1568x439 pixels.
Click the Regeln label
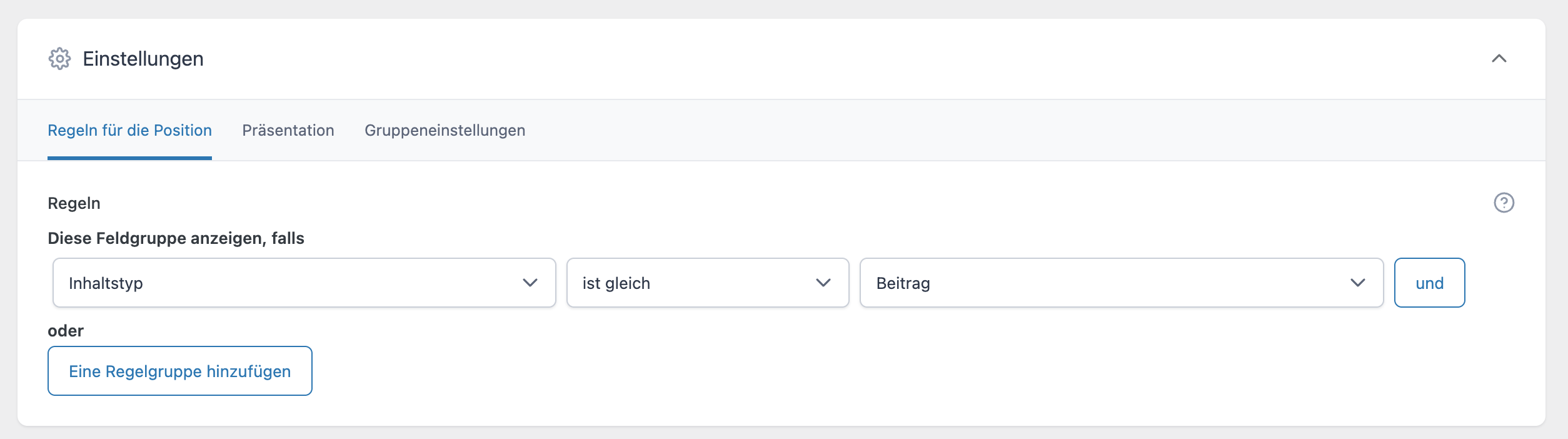tap(74, 203)
